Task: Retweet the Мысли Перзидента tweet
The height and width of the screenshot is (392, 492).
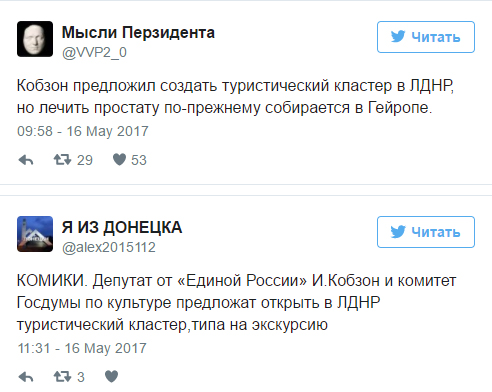Action: [x=62, y=160]
